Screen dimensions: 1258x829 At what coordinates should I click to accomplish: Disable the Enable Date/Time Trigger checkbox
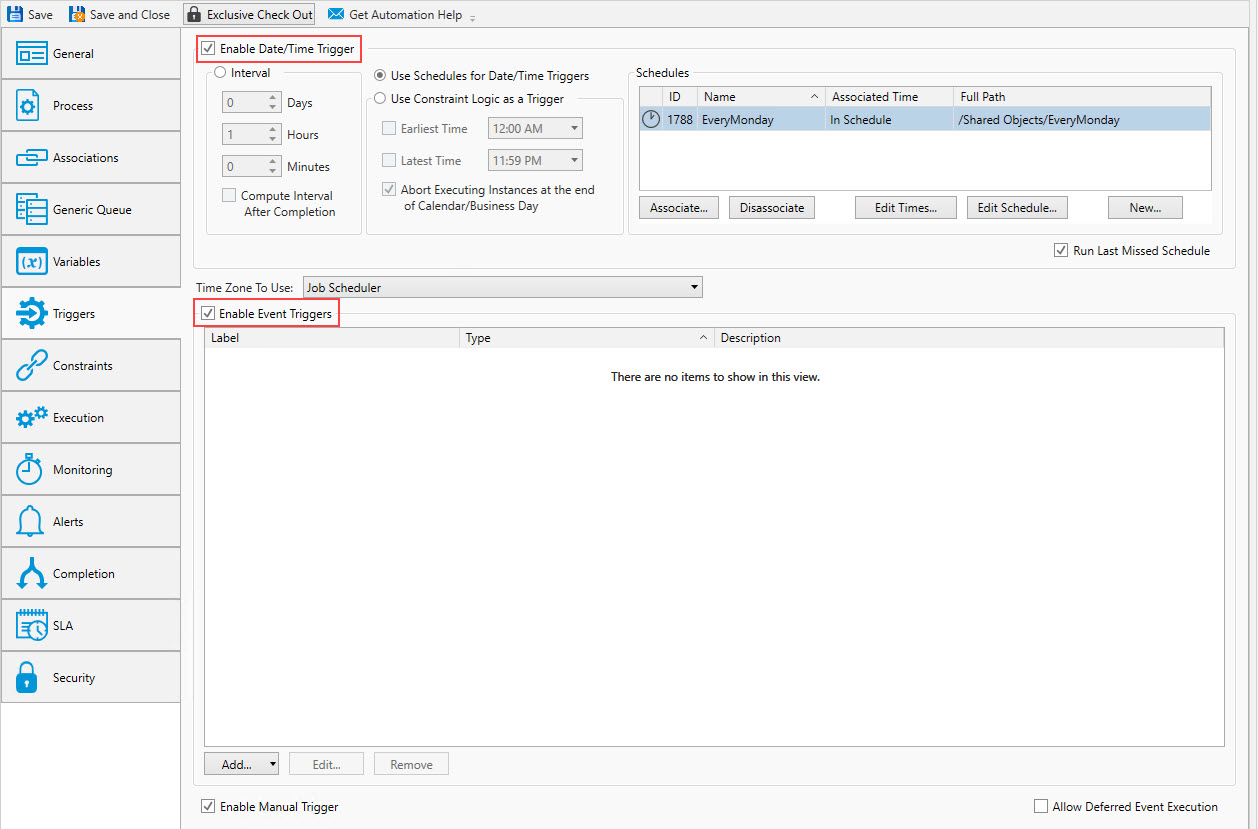[208, 48]
